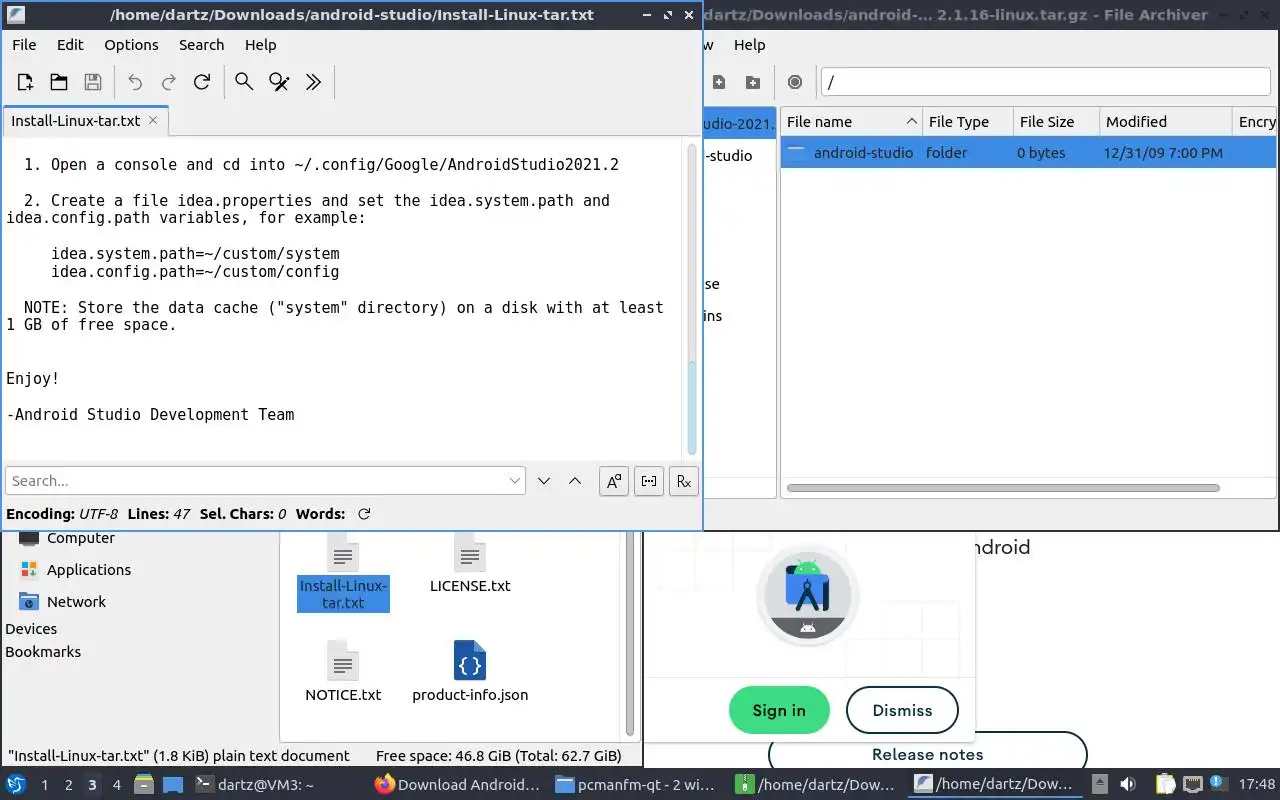Viewport: 1280px width, 800px height.
Task: Select the android-studio folder row in archiver
Action: click(1028, 153)
